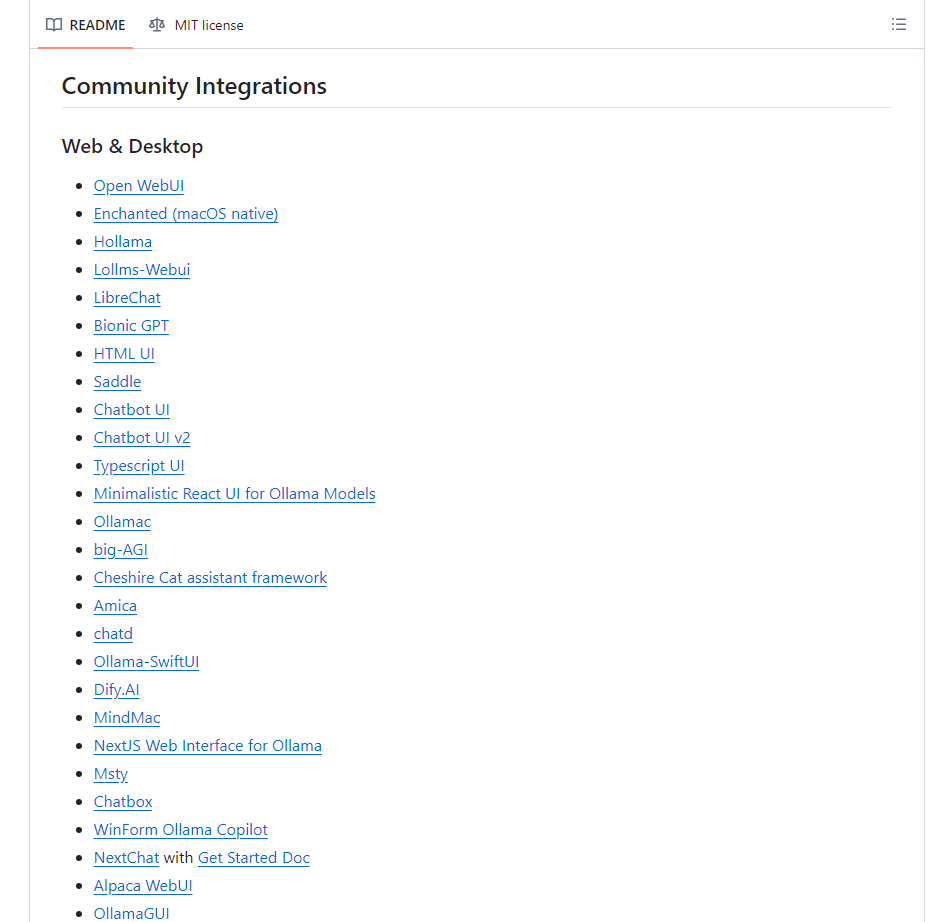The image size is (951, 922).
Task: Open the MindMac link
Action: coord(127,718)
